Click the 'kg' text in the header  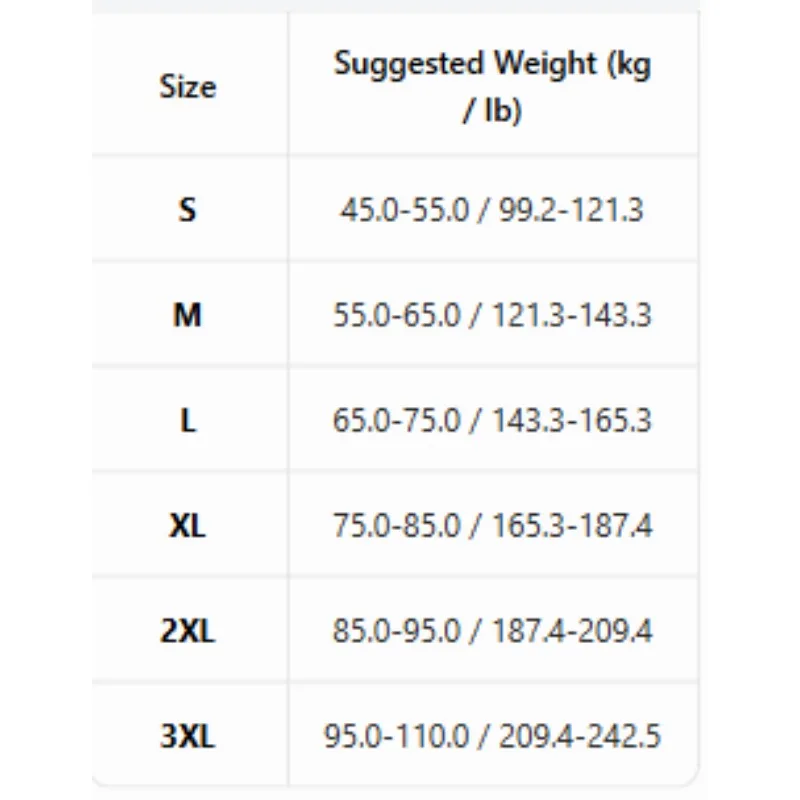pos(634,65)
